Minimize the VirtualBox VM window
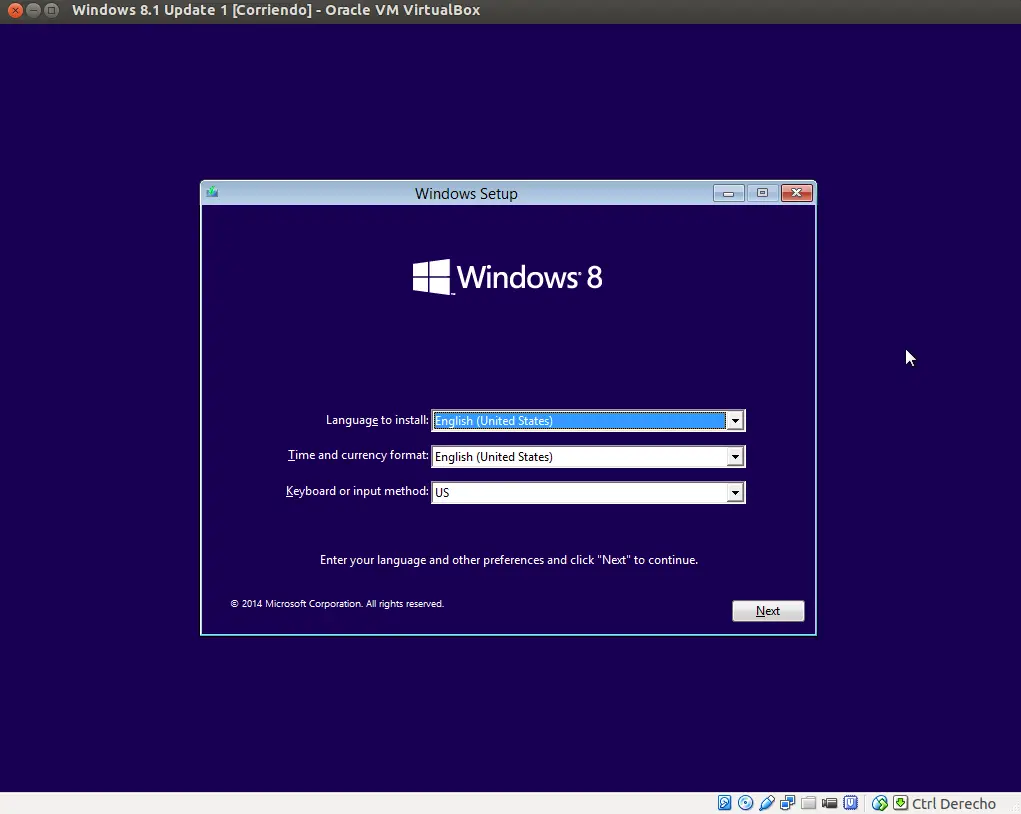Viewport: 1021px width, 814px height. (x=33, y=10)
